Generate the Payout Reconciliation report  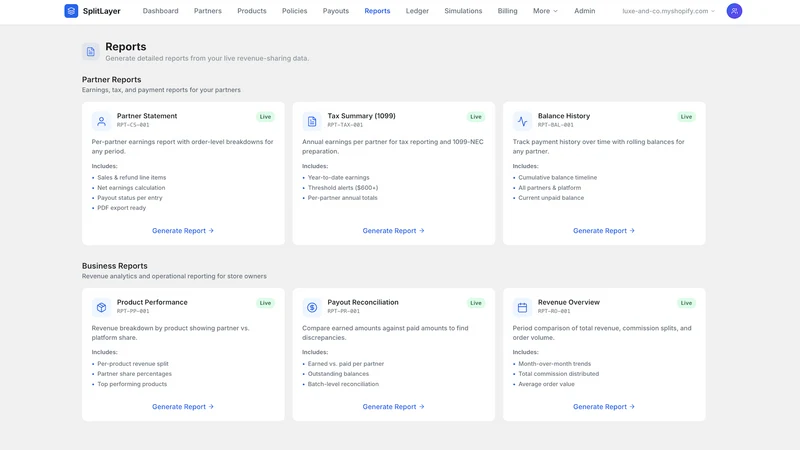tap(393, 407)
